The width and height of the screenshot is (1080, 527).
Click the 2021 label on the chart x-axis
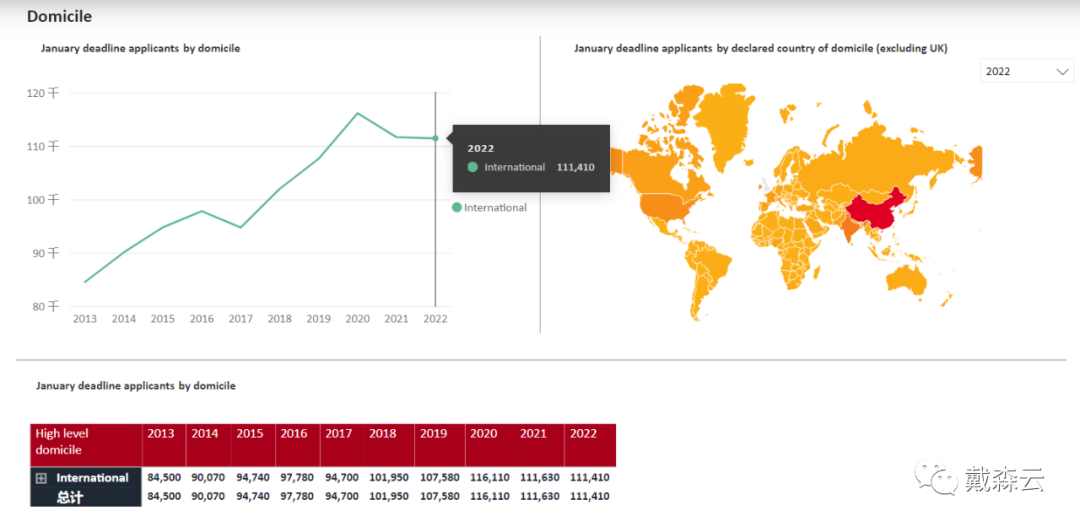pyautogui.click(x=396, y=319)
